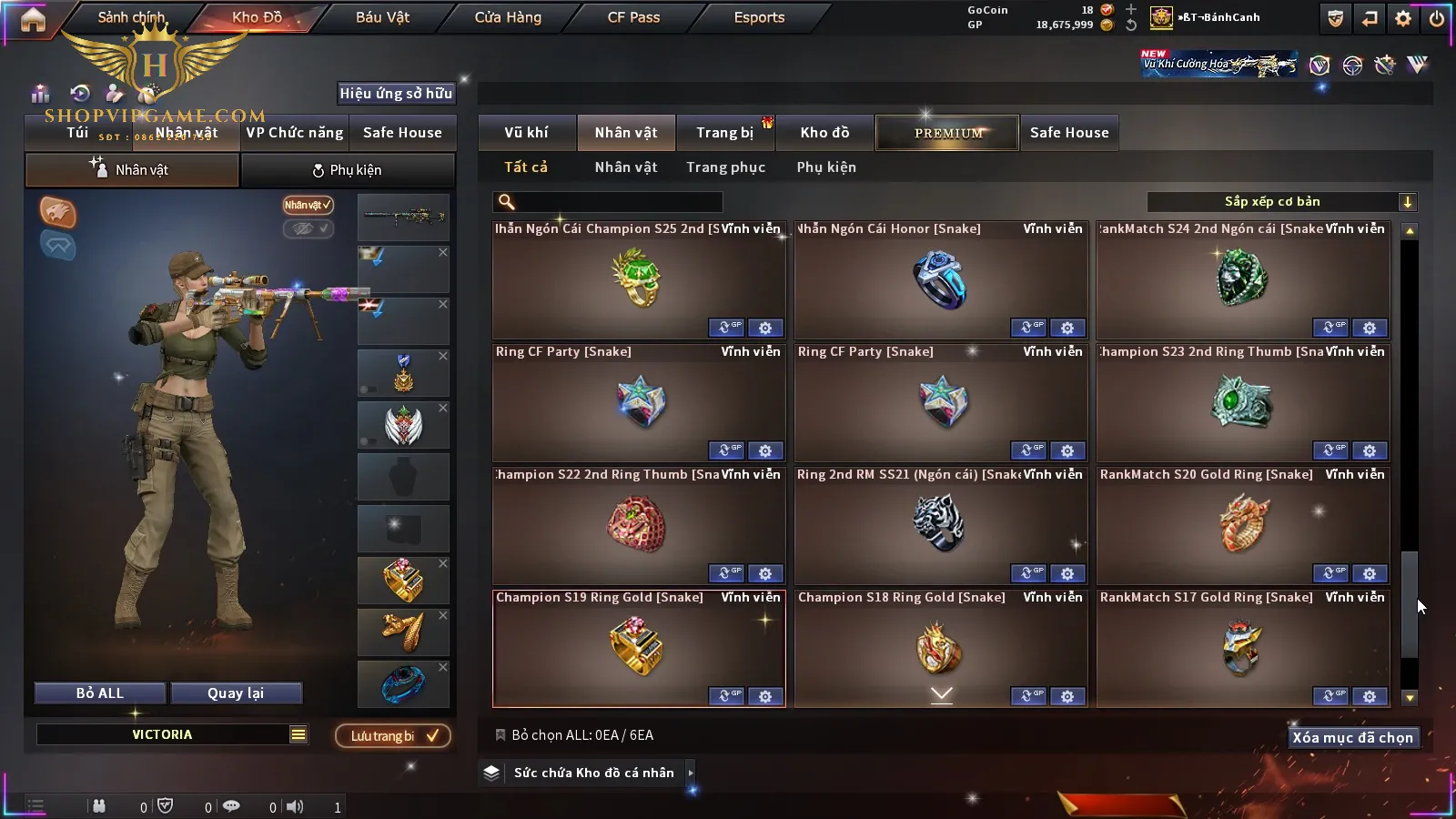Switch to the Trang bị tab
1456x819 pixels.
click(x=725, y=133)
